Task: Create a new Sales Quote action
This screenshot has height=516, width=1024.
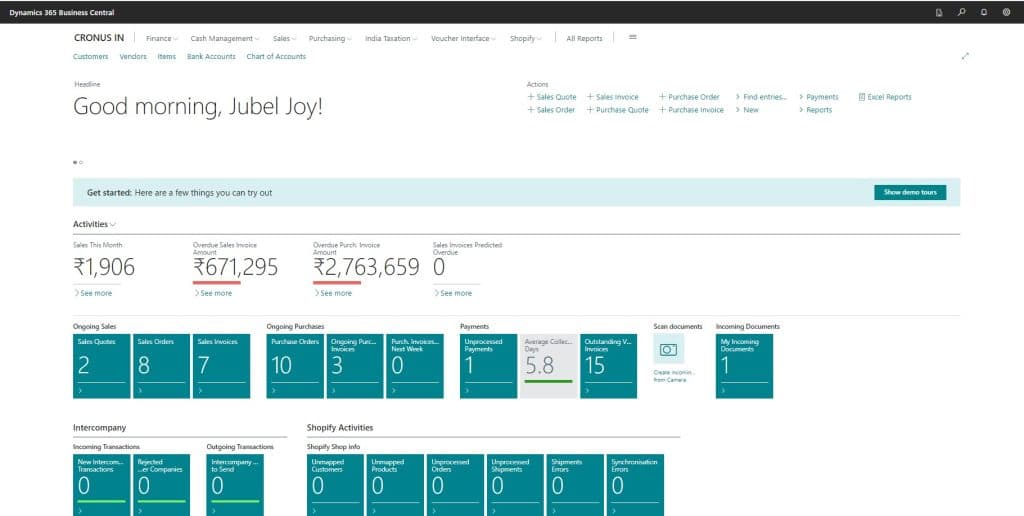Action: coord(552,97)
